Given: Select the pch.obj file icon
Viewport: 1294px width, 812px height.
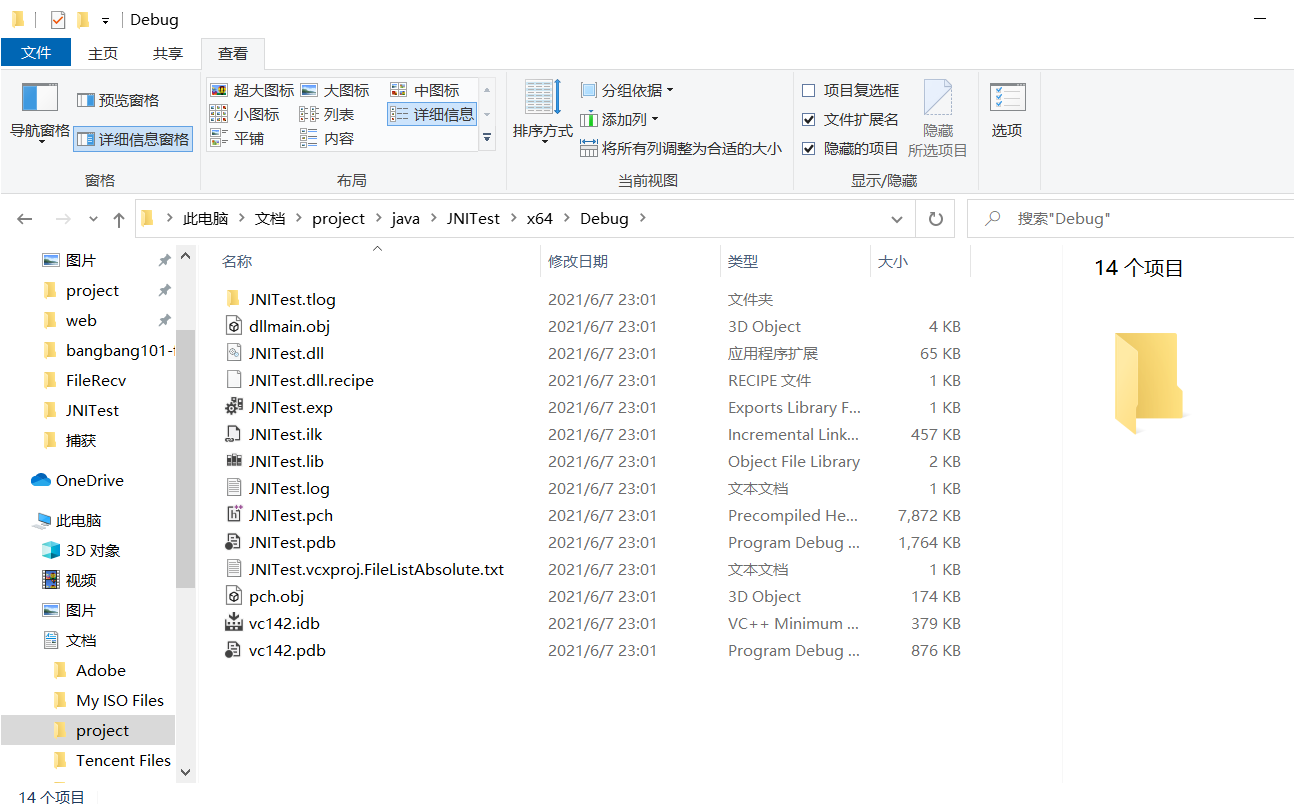Looking at the screenshot, I should pyautogui.click(x=233, y=596).
